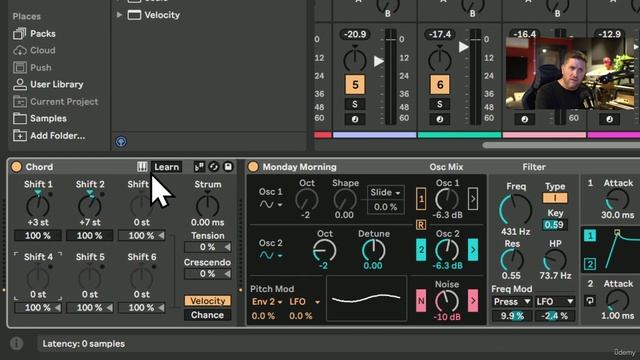Toggle the Noise N on/off button
This screenshot has width=640, height=360.
click(421, 301)
